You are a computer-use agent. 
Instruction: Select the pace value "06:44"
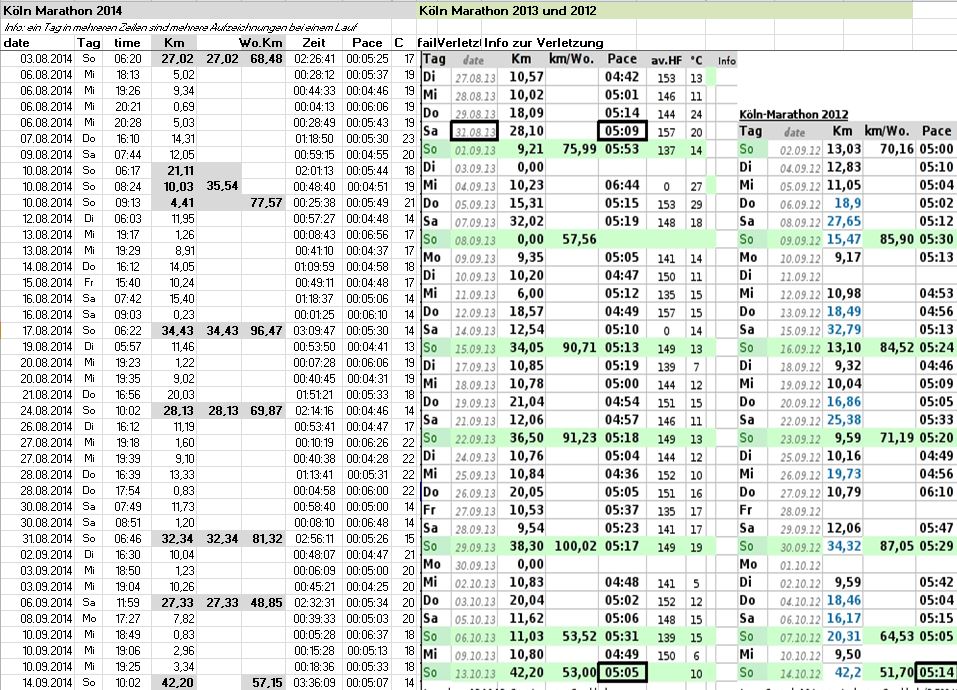point(622,185)
